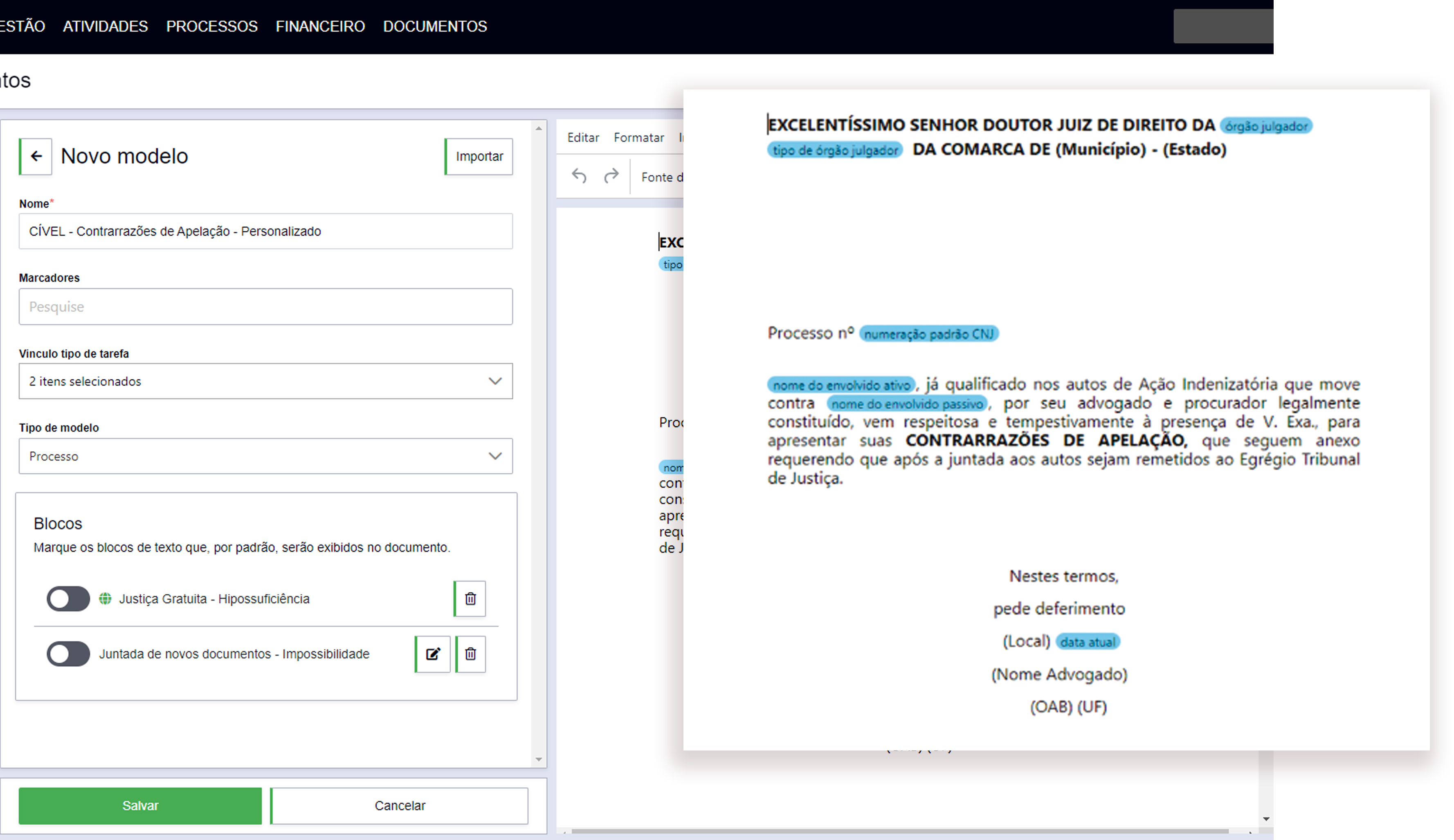Enable the Justiça Gratuita - Hipossuficiência block toggle
The image size is (1454, 840).
point(68,598)
